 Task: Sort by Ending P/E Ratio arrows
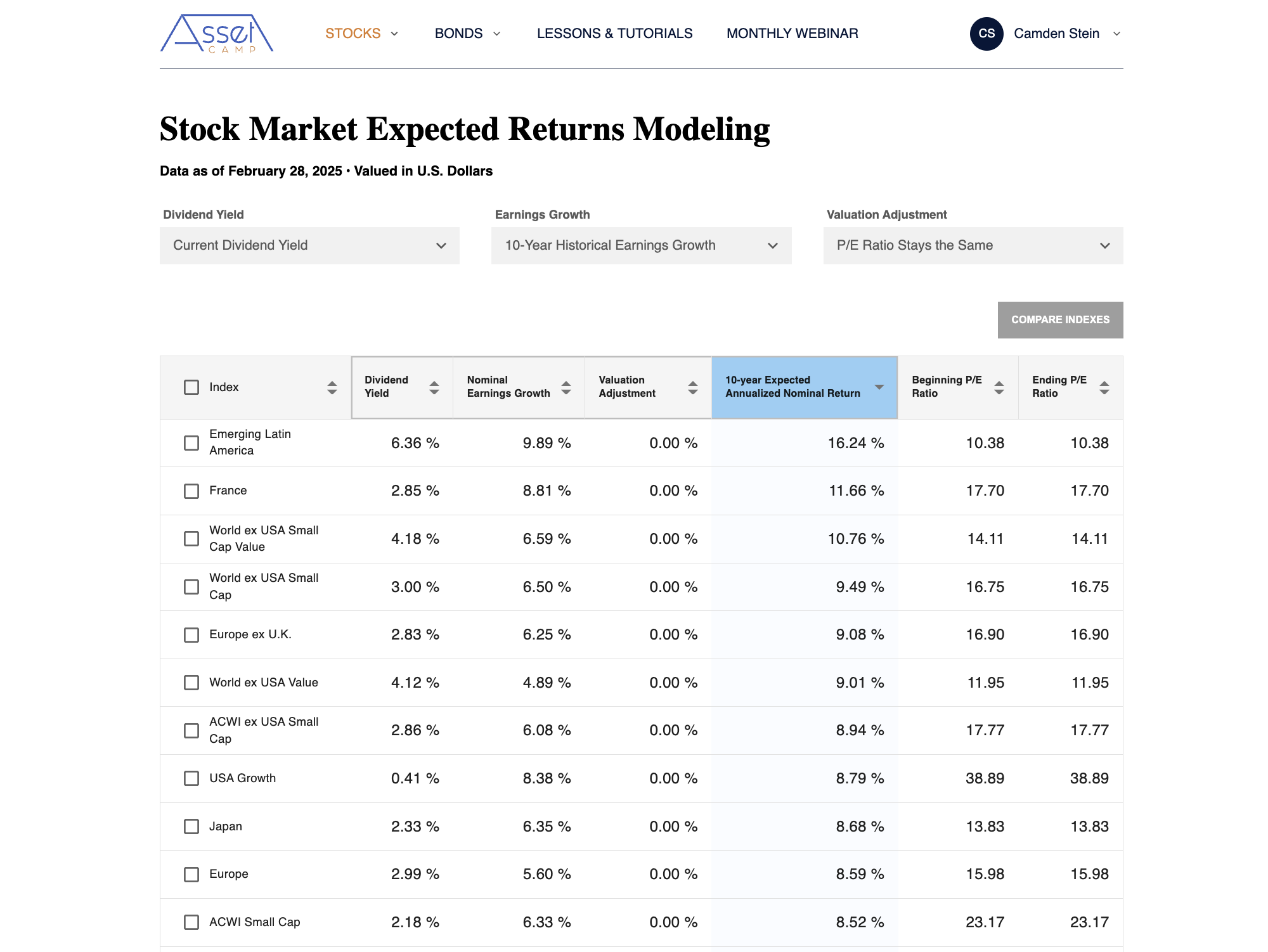pyautogui.click(x=1104, y=387)
